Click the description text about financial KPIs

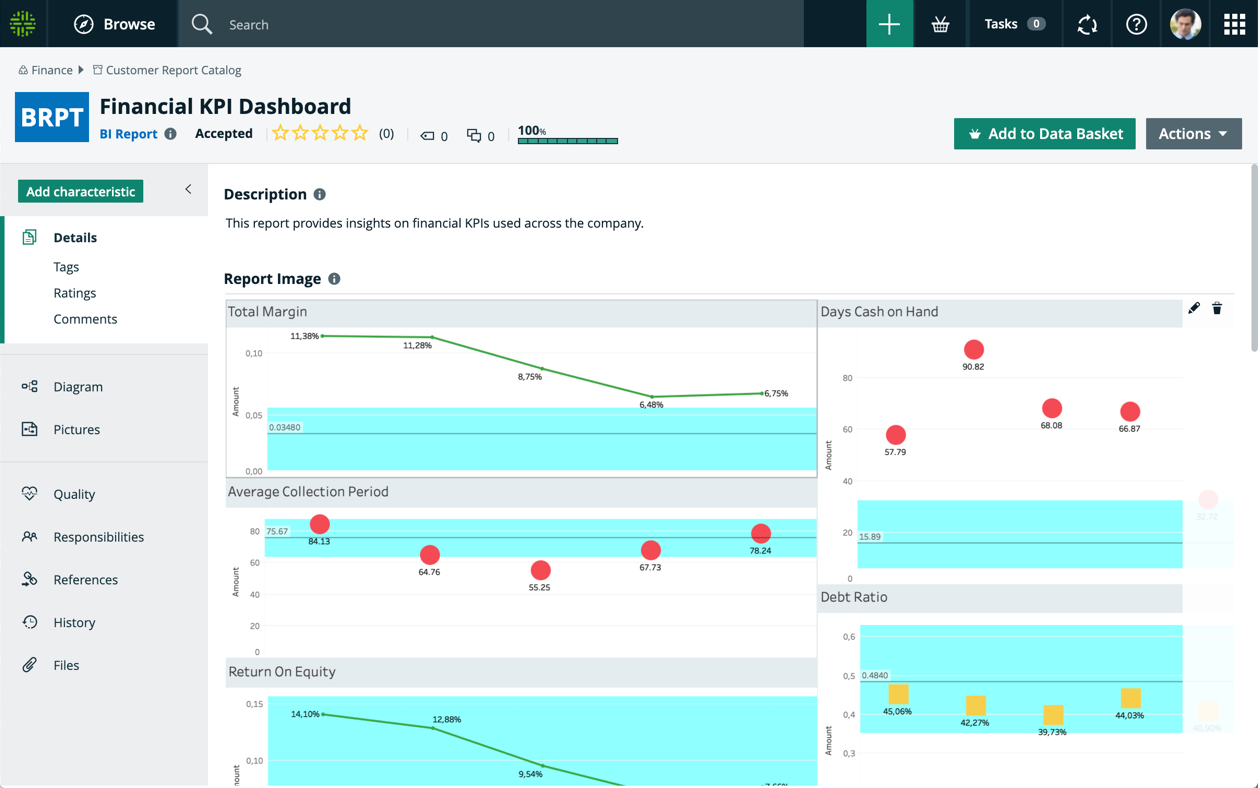tap(434, 223)
